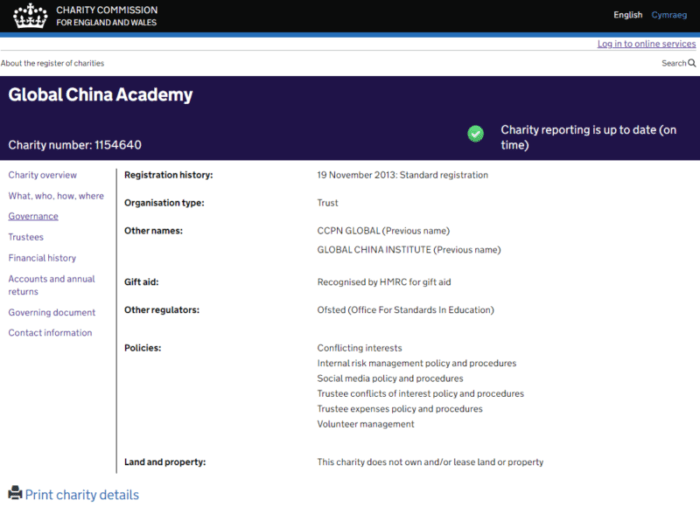The width and height of the screenshot is (700, 507).
Task: Open the Trustees section
Action: click(26, 237)
